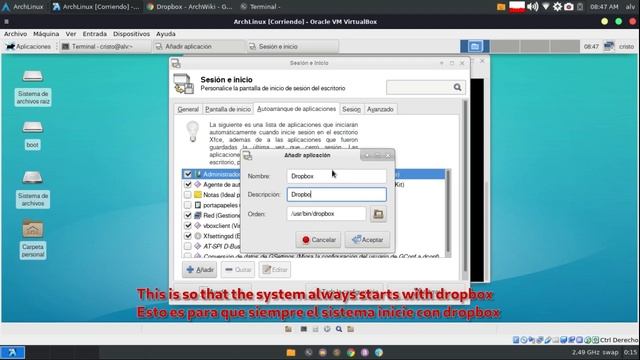This screenshot has width=640, height=360.
Task: Switch to the General tab
Action: (188, 109)
